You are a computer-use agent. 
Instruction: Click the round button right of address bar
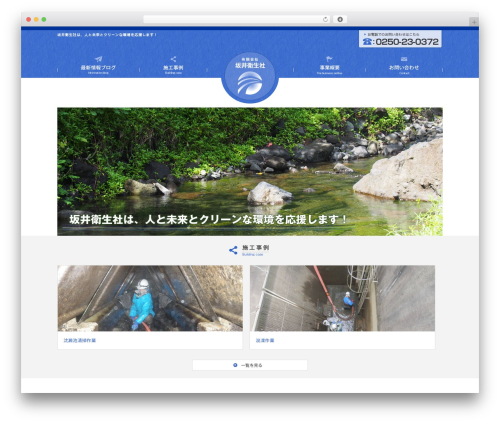tap(340, 19)
